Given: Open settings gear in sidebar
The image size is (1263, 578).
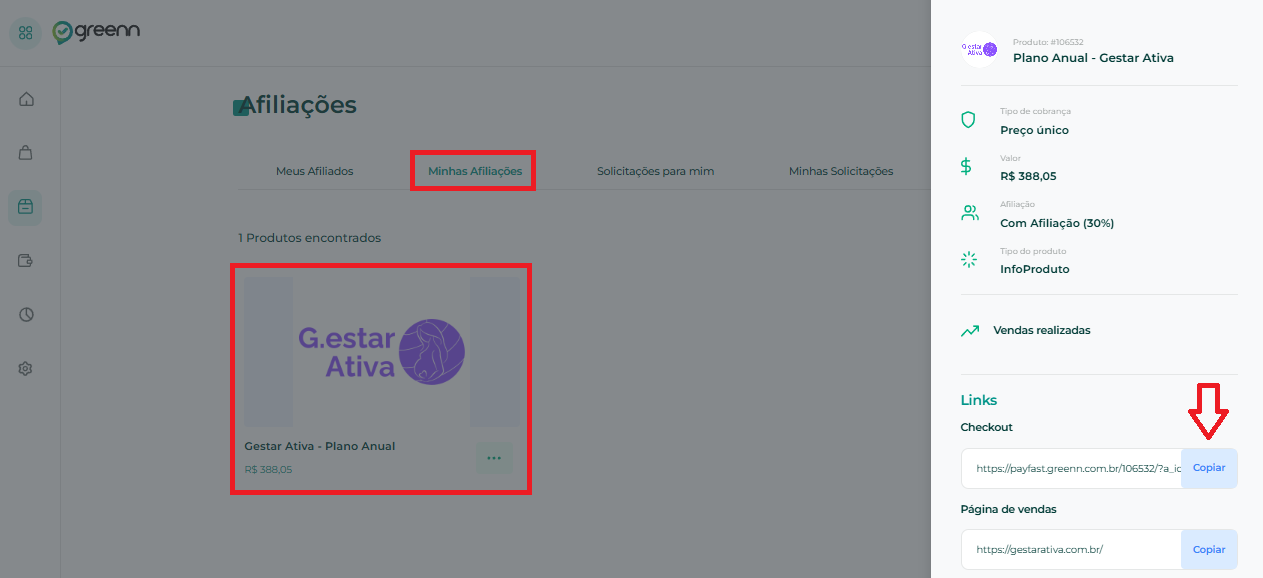Looking at the screenshot, I should click(x=26, y=369).
